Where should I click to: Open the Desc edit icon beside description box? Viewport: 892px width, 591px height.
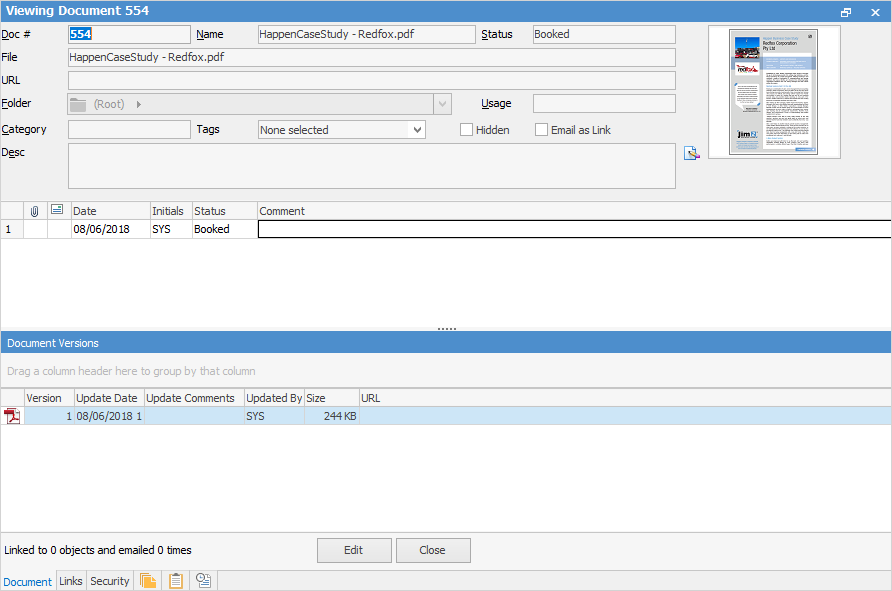691,152
